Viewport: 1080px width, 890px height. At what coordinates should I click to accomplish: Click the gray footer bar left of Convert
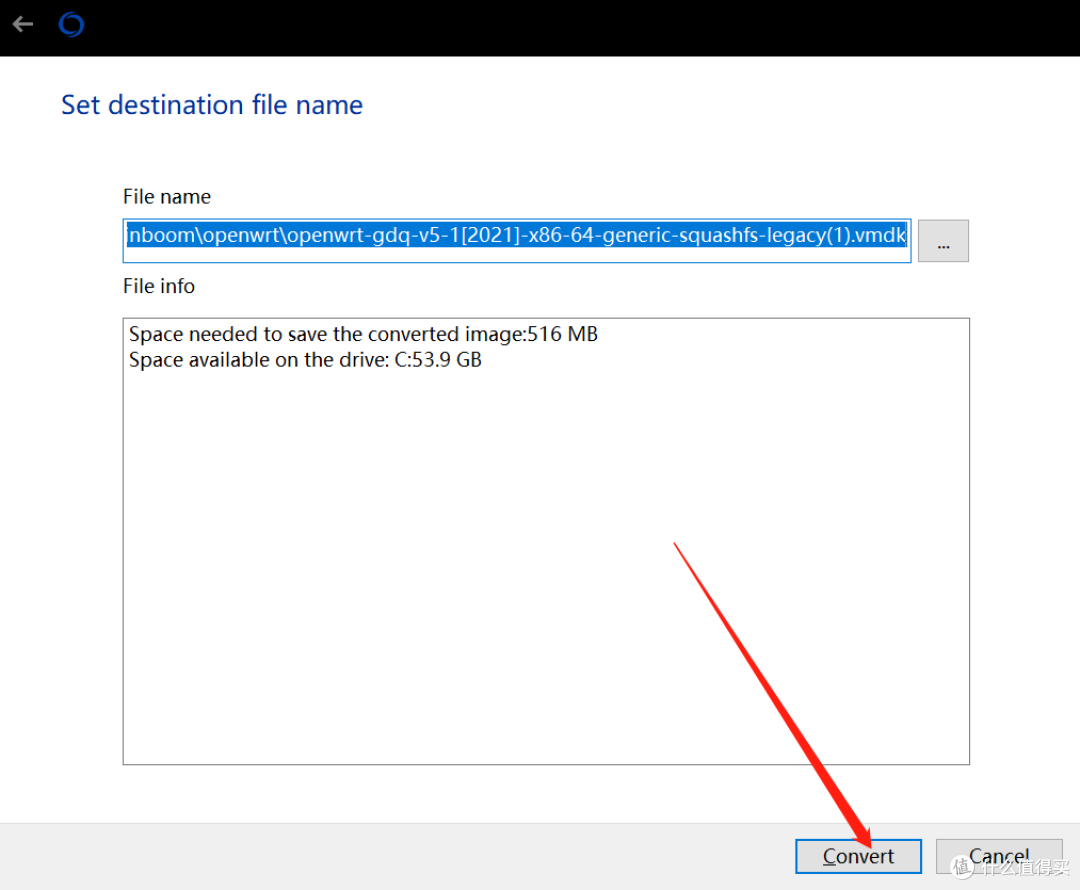400,856
